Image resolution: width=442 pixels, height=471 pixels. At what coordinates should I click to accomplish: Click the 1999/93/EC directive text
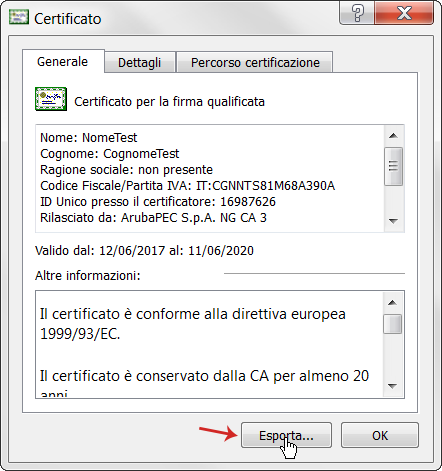(80, 334)
